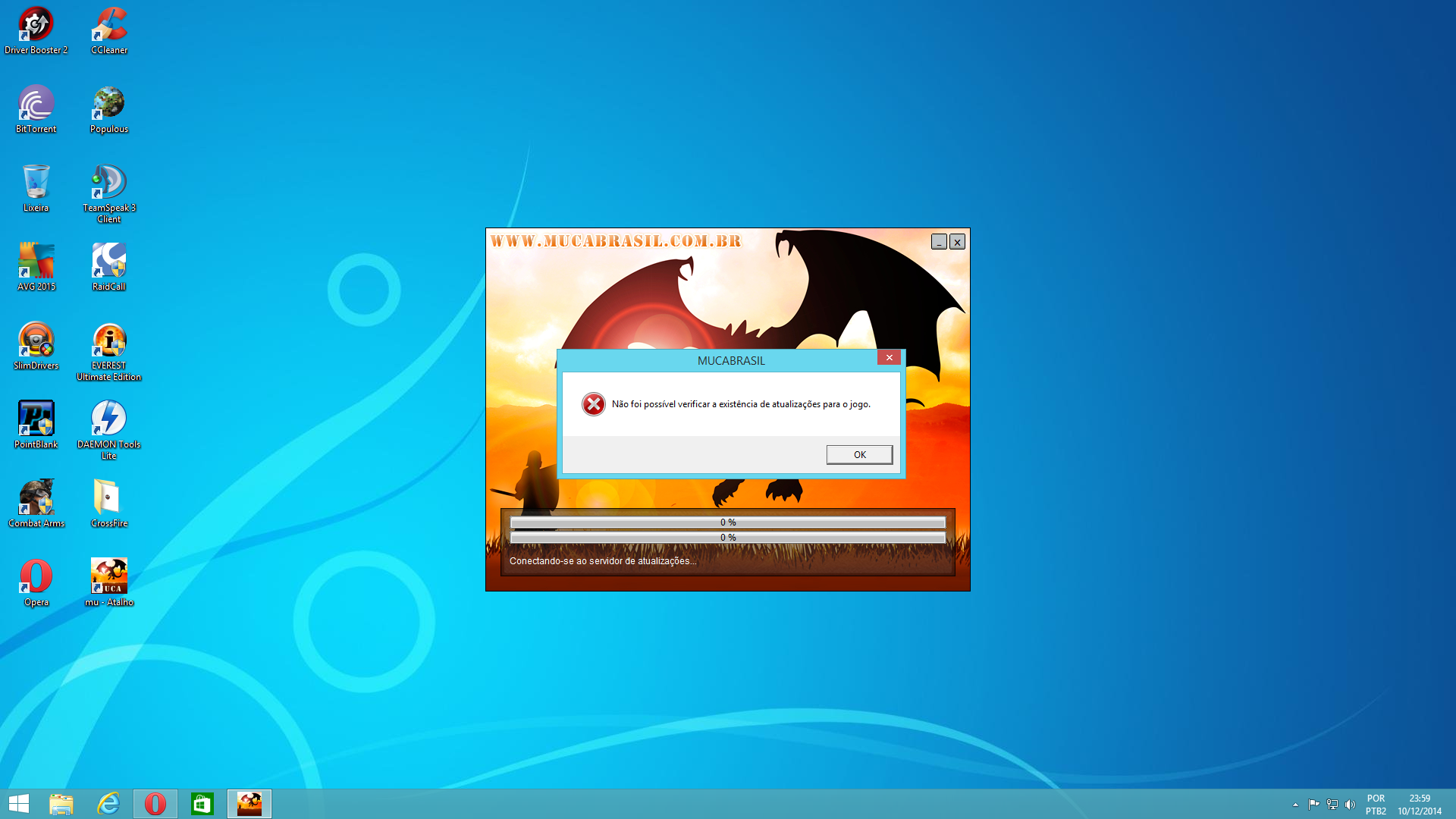1456x819 pixels.
Task: Switch to the Opera taskbar button
Action: click(155, 804)
